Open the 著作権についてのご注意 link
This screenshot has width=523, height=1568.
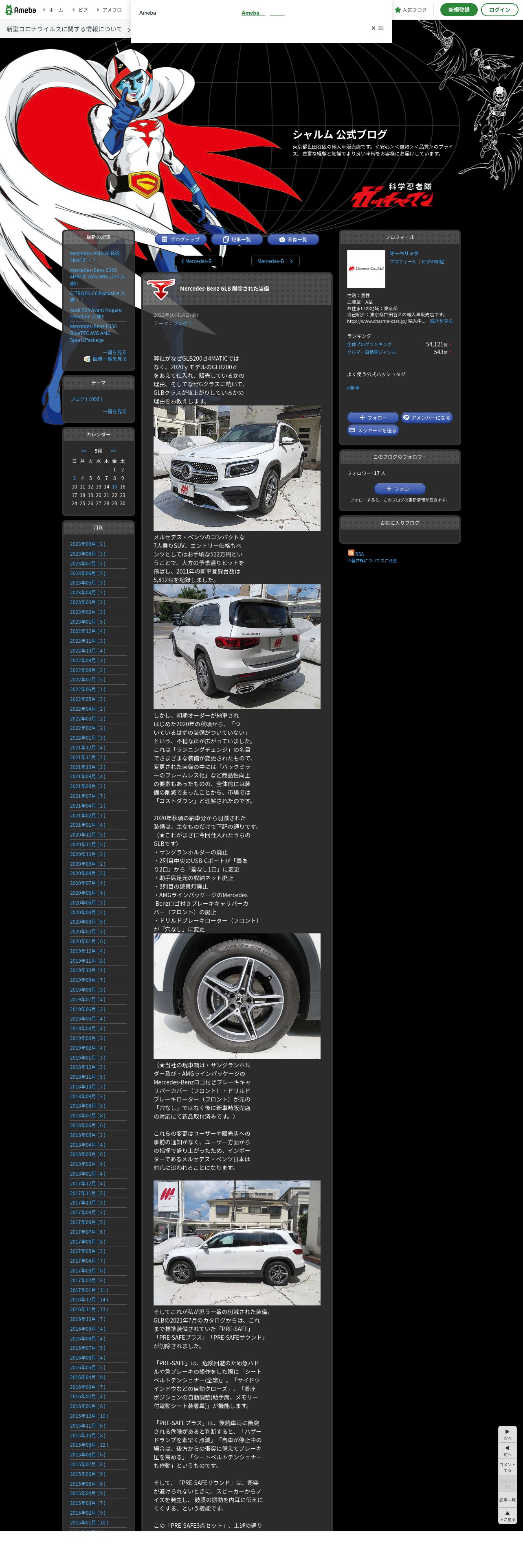372,561
